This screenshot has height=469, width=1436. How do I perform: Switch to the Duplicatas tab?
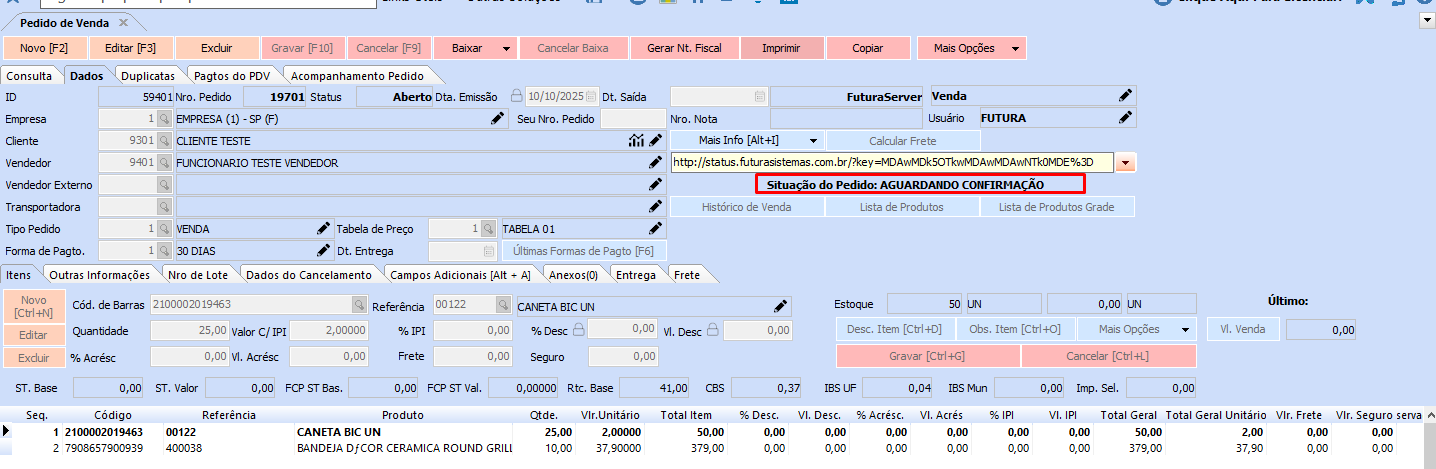click(x=148, y=76)
